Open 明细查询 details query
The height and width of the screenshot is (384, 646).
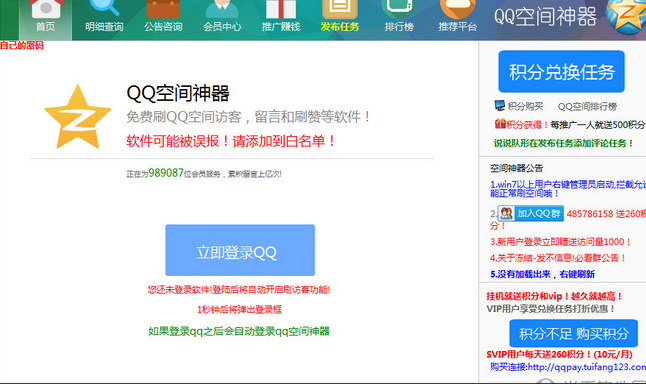tap(104, 27)
